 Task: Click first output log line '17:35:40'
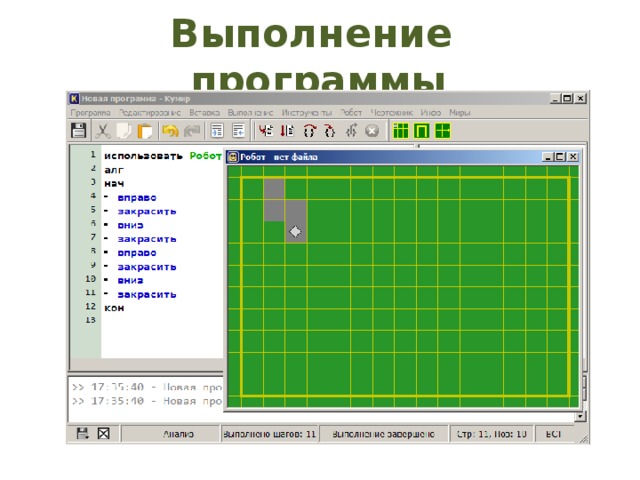pos(147,387)
